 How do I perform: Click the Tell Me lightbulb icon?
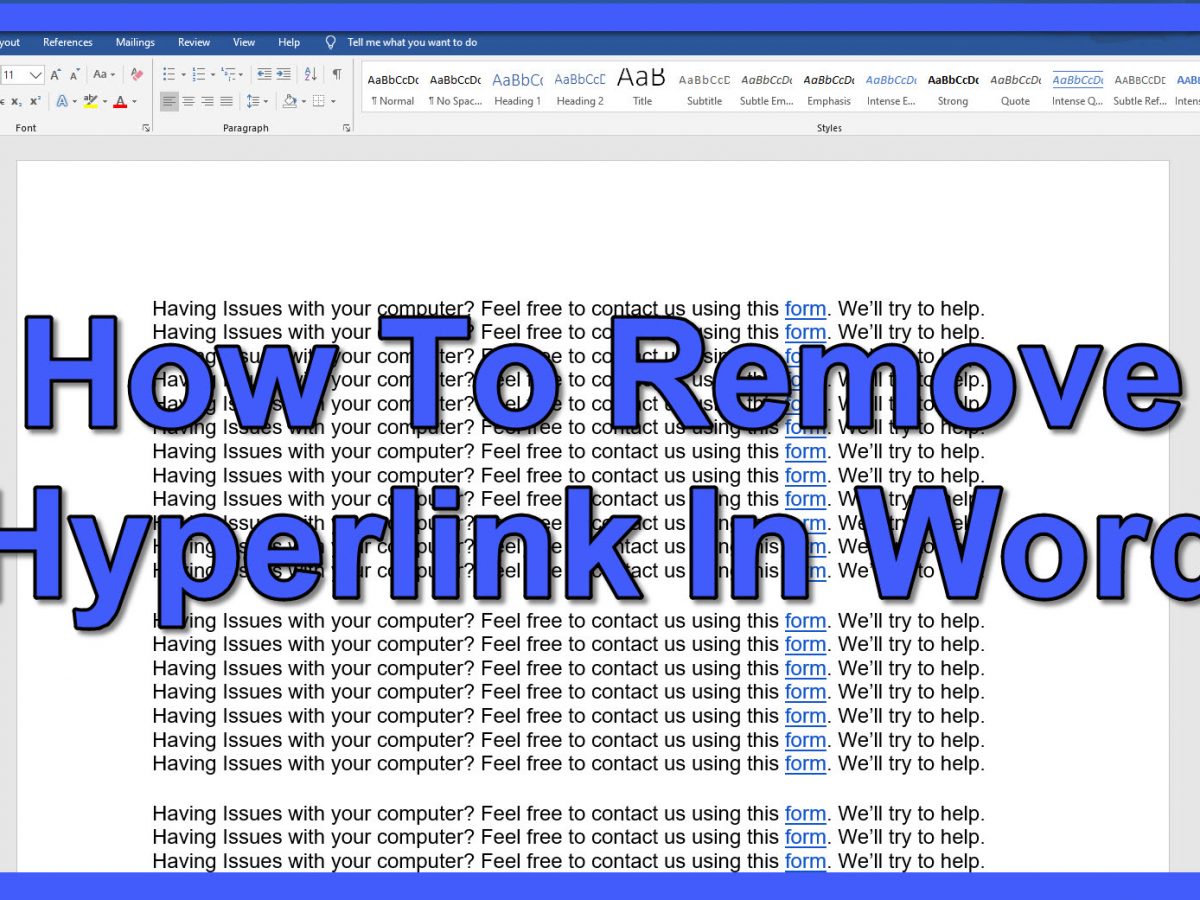tap(331, 43)
